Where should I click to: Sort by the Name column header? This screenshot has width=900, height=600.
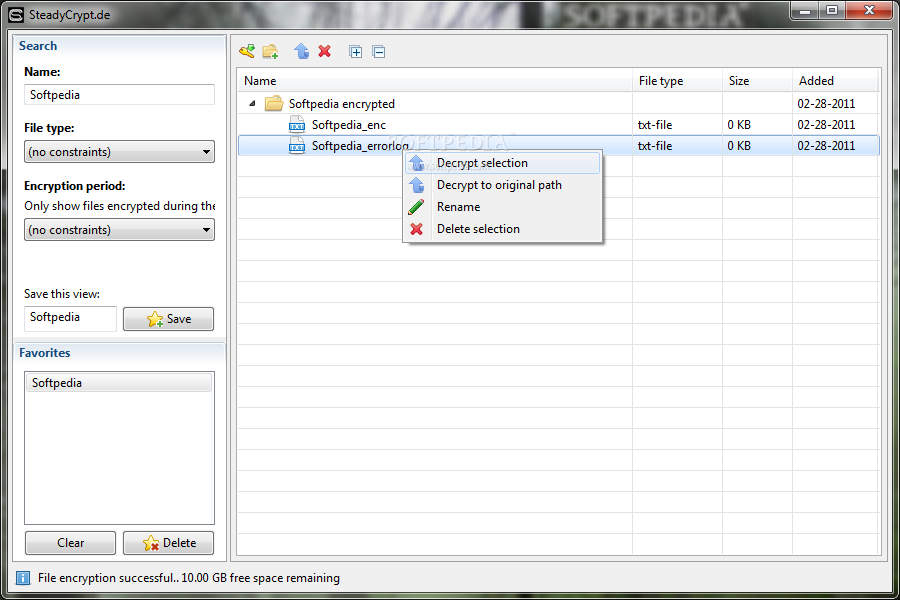coord(435,81)
